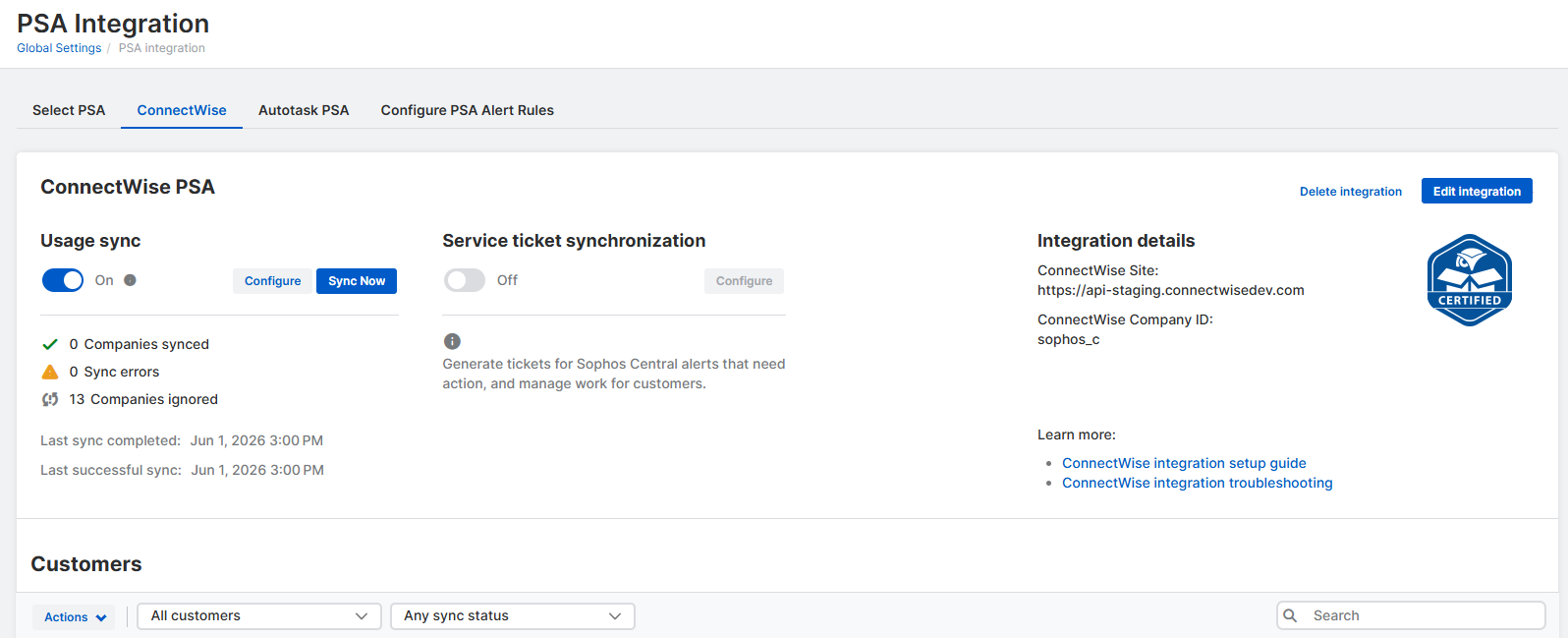Click the '0 Sync errors' text
The width and height of the screenshot is (1568, 638).
tap(114, 372)
